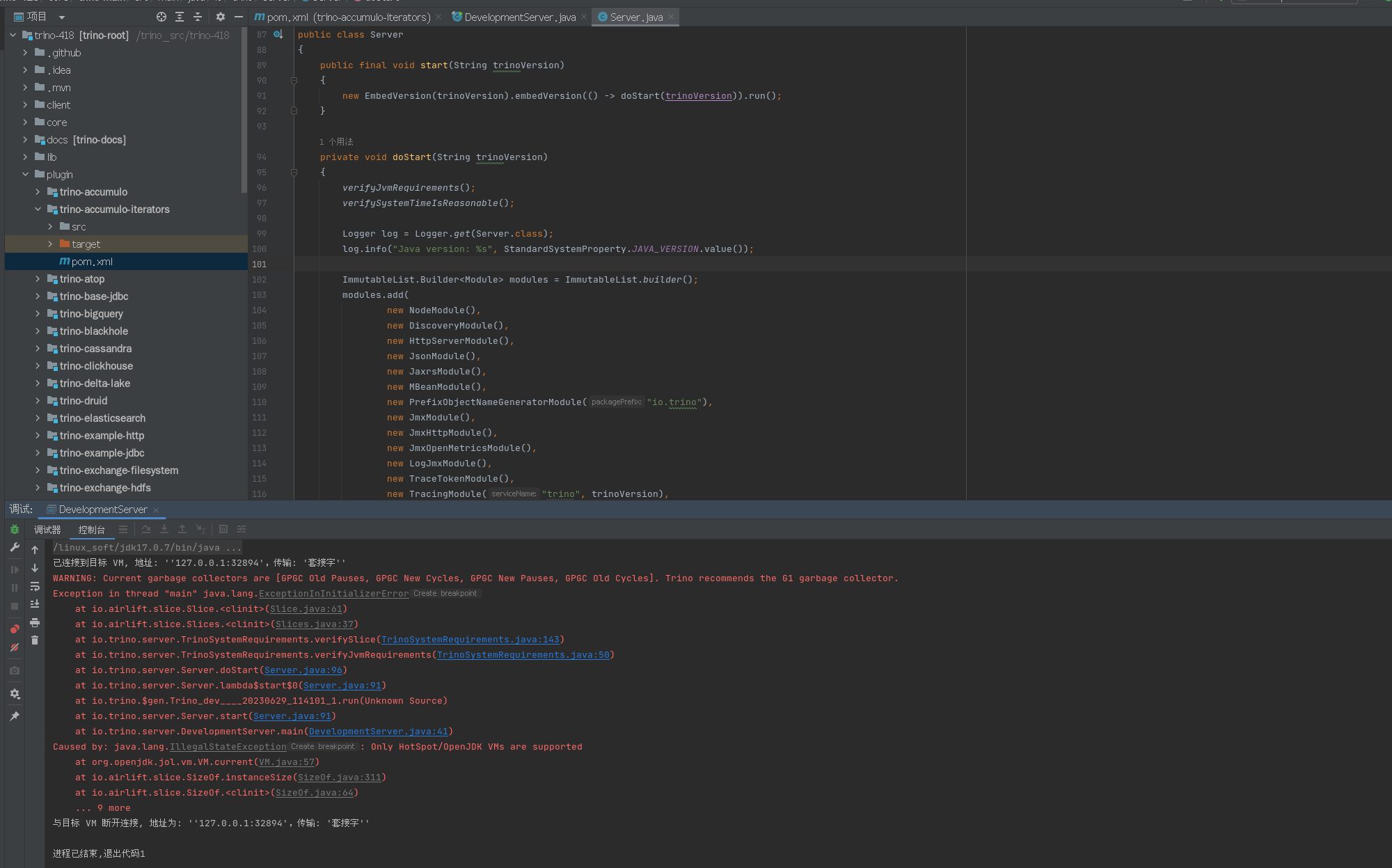
Task: Collapse the plugin folder
Action: coord(25,175)
